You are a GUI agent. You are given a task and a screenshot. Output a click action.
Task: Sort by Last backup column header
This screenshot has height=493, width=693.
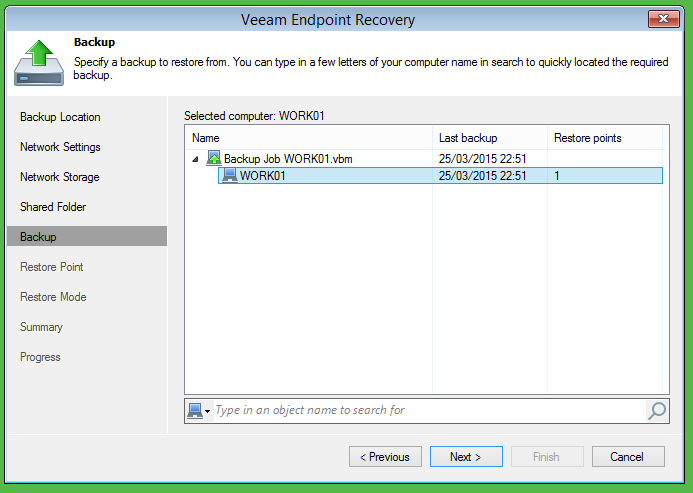[490, 138]
